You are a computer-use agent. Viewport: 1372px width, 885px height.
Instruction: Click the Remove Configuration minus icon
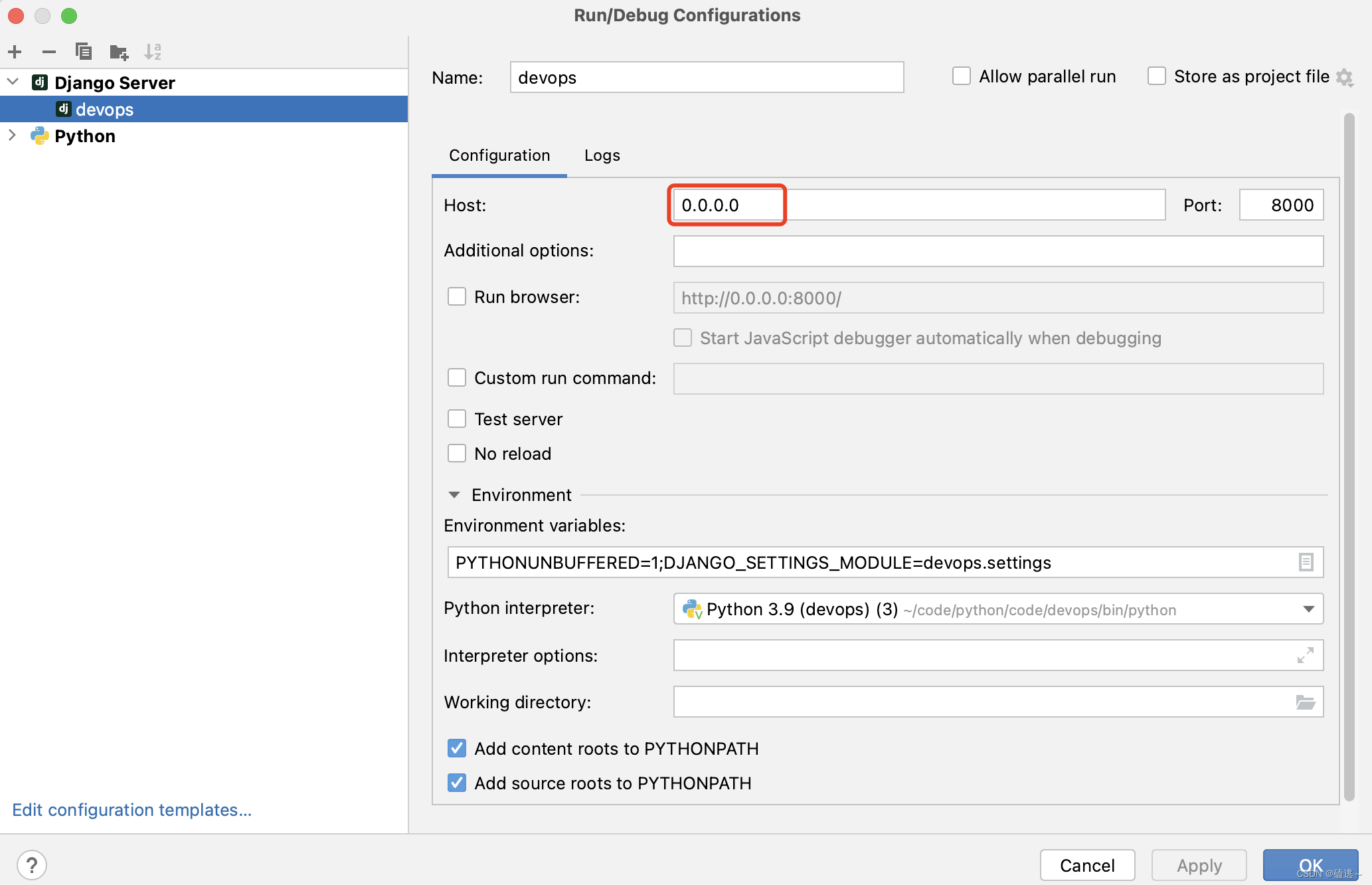click(49, 52)
